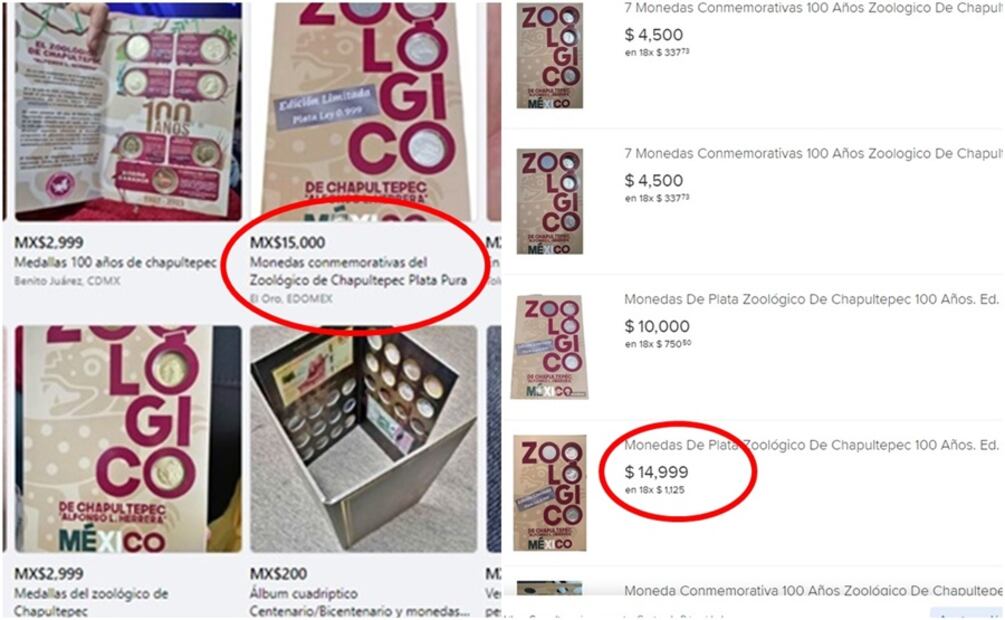Open the Álbum cuadríptico listing photo

363,439
